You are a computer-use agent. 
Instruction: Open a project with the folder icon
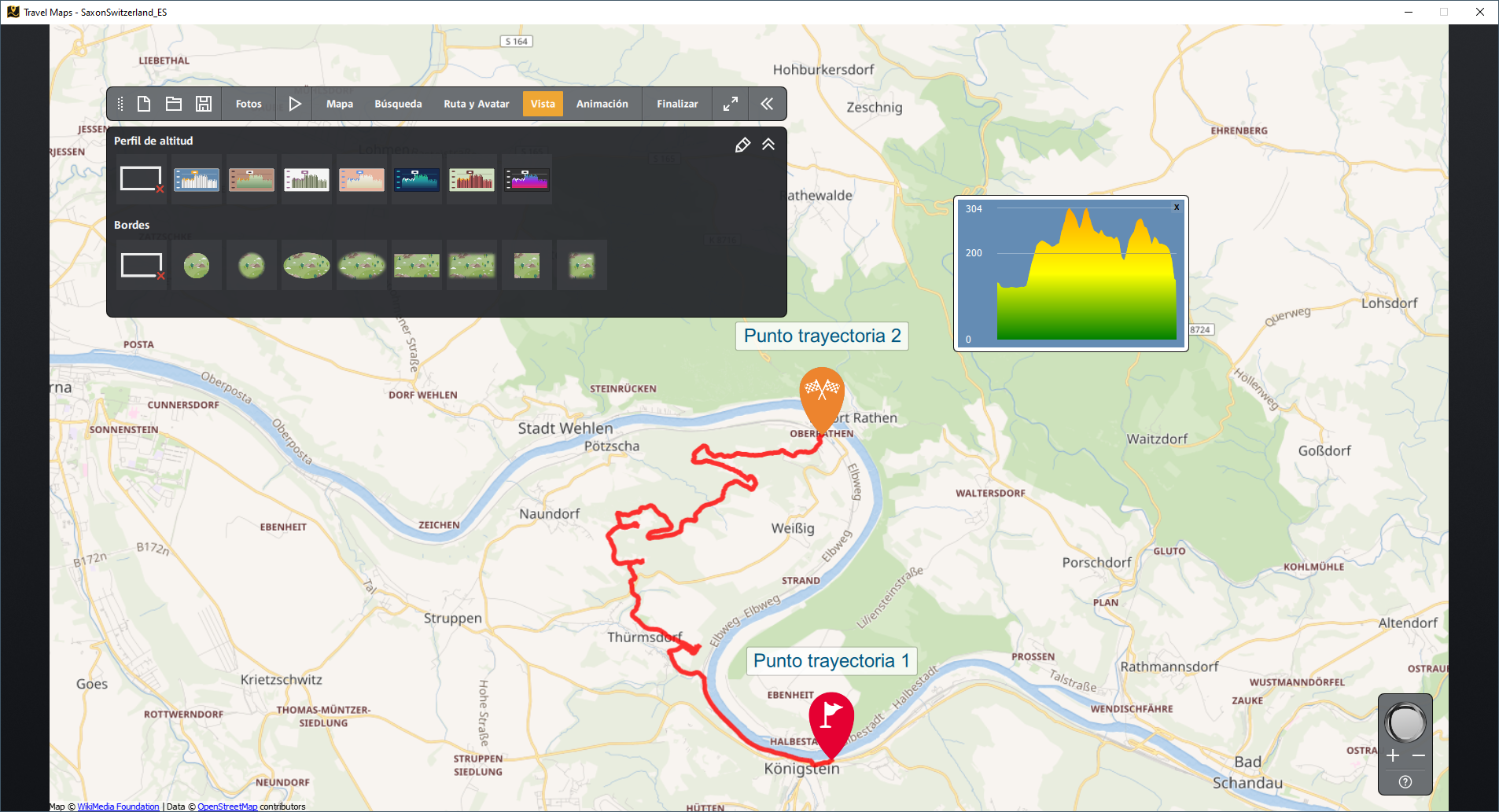174,104
